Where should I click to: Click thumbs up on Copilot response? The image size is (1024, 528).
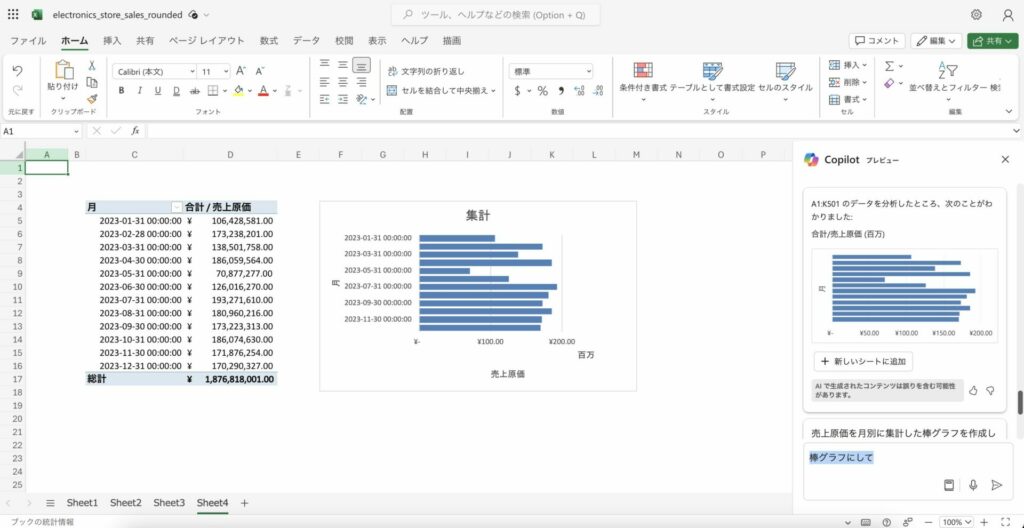[973, 391]
